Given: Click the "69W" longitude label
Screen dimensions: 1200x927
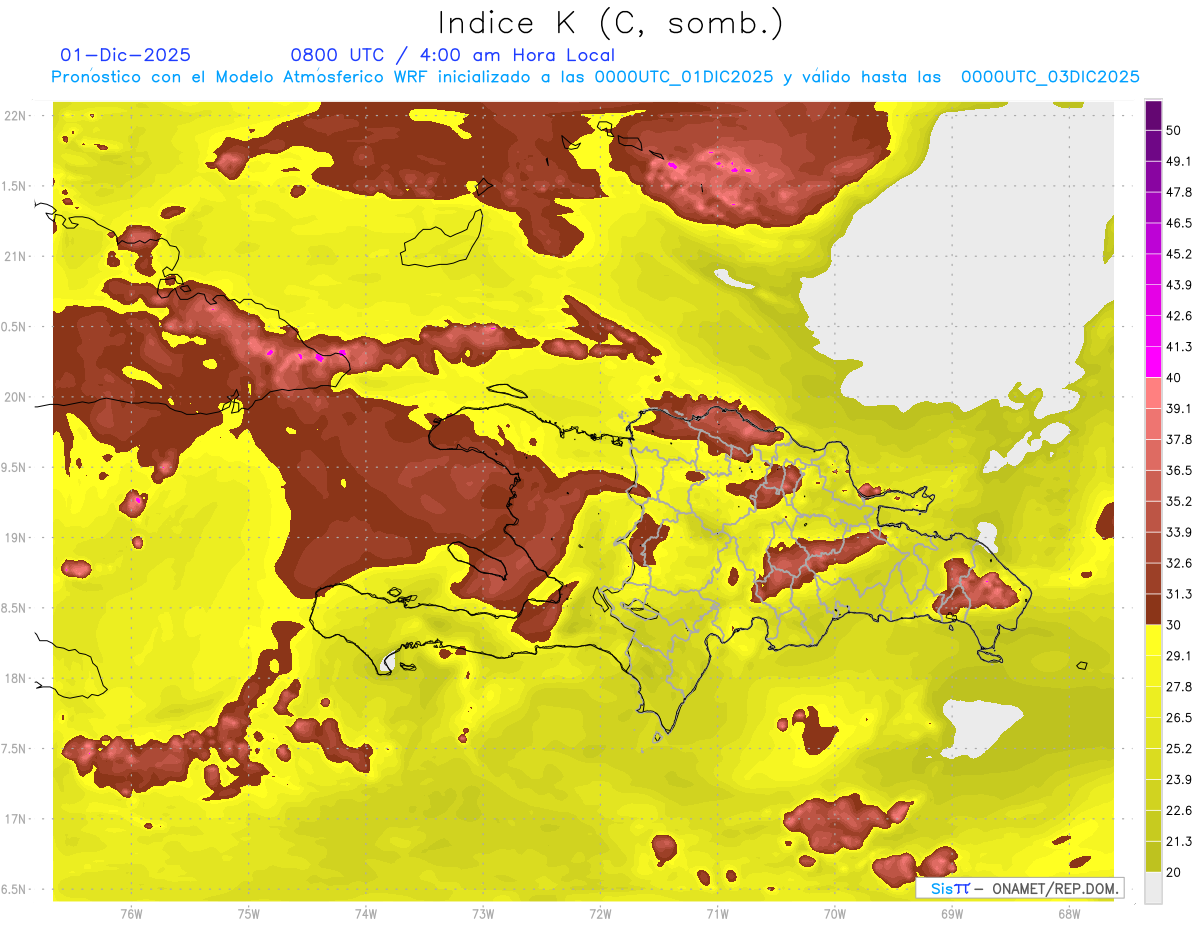Looking at the screenshot, I should [952, 915].
